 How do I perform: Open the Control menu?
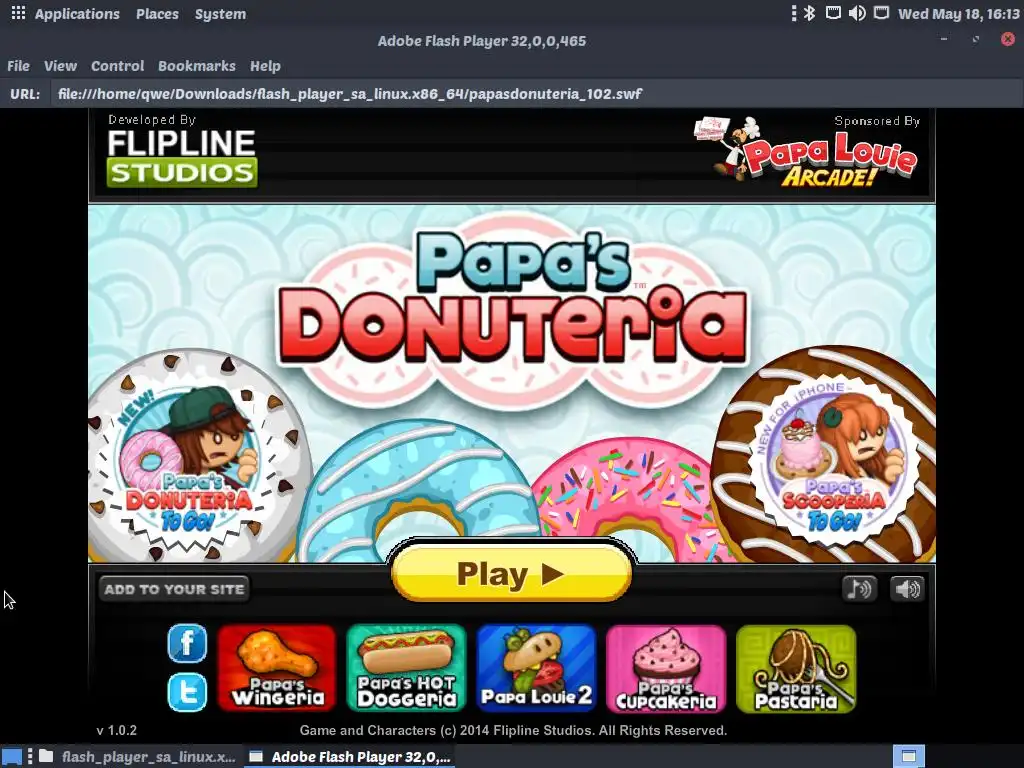[x=118, y=66]
